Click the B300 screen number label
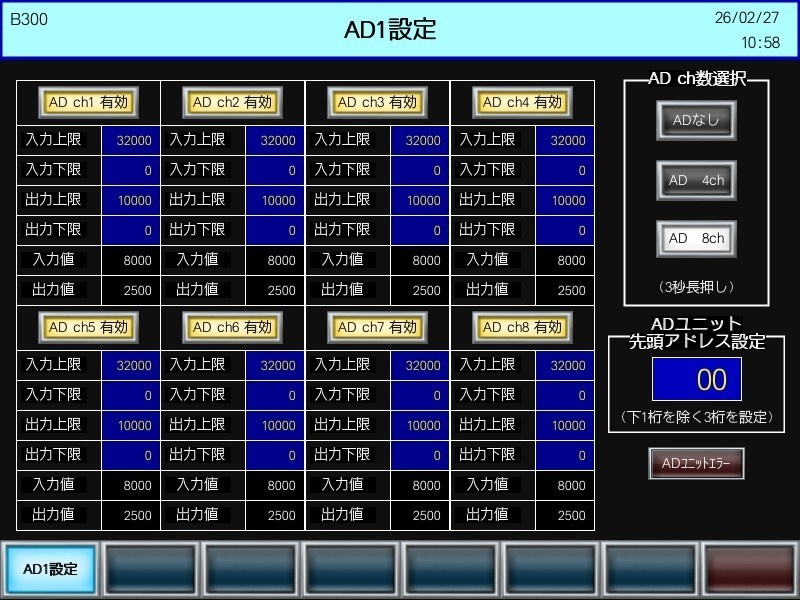800x600 pixels. (29, 19)
